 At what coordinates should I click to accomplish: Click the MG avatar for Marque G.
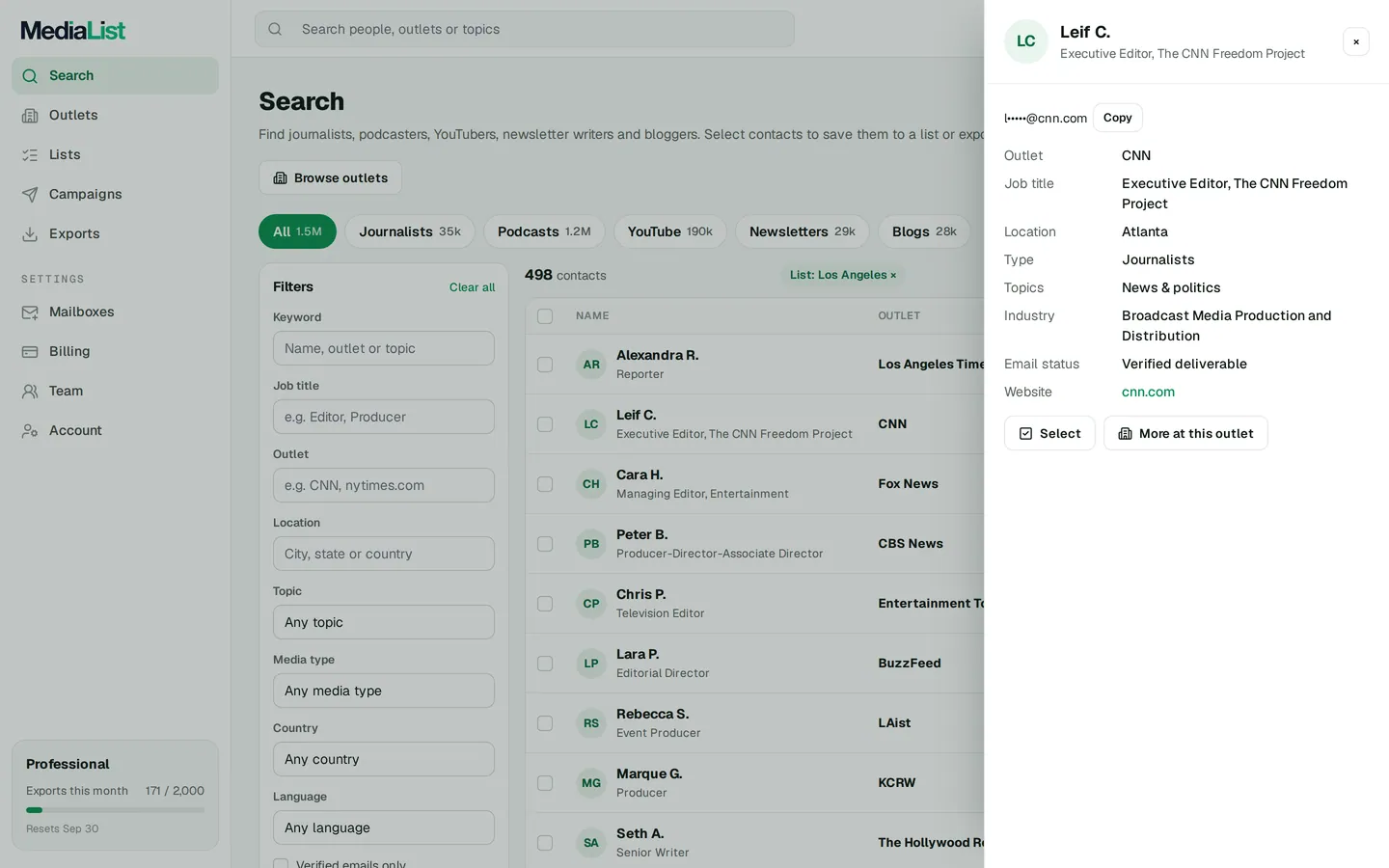591,783
